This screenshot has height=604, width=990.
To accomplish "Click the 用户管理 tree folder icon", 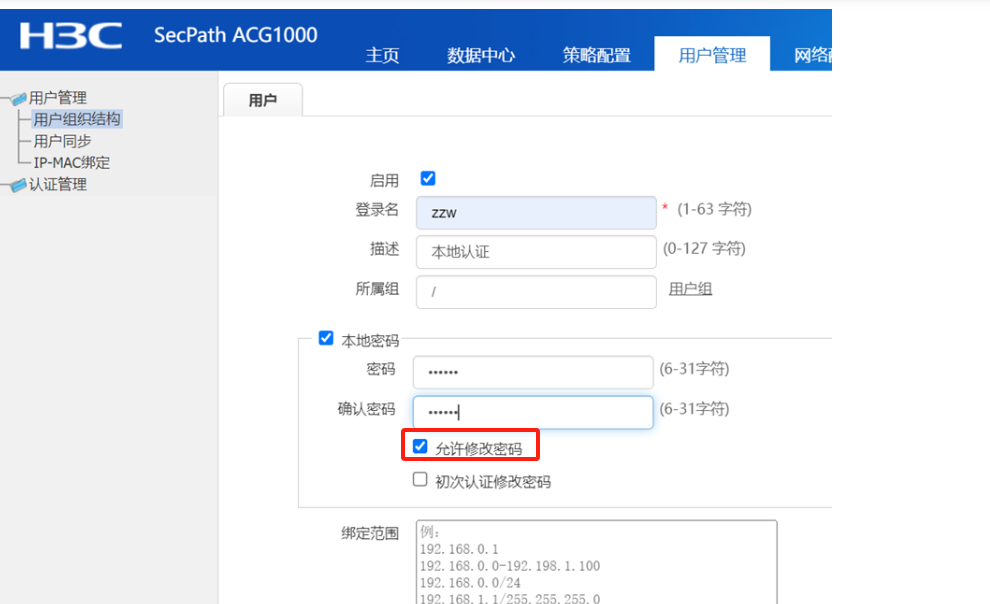I will coord(19,98).
